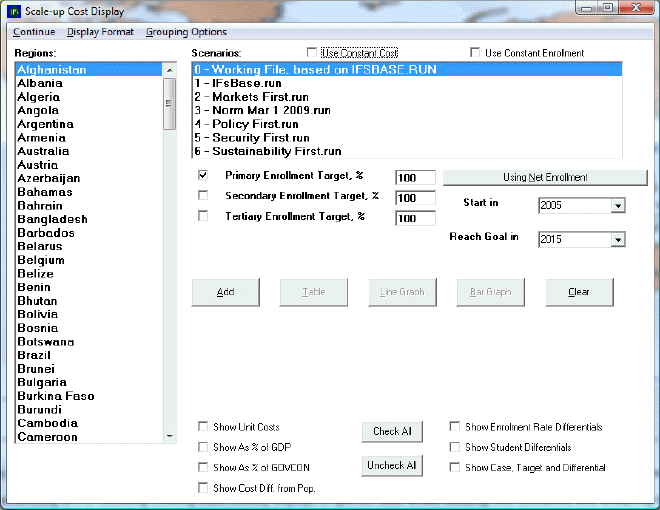
Task: Click the Regions list scrollbar down arrow
Action: [169, 435]
